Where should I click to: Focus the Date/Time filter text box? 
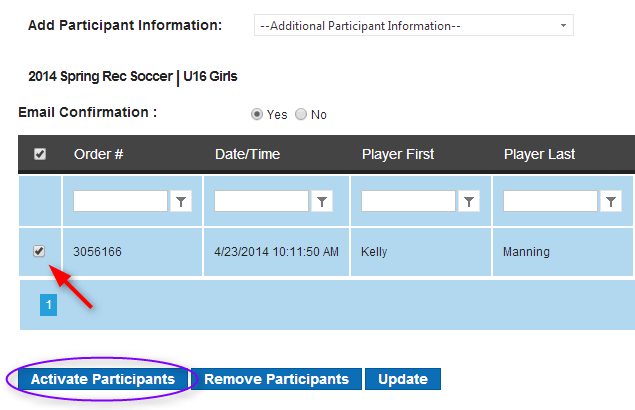coord(261,201)
